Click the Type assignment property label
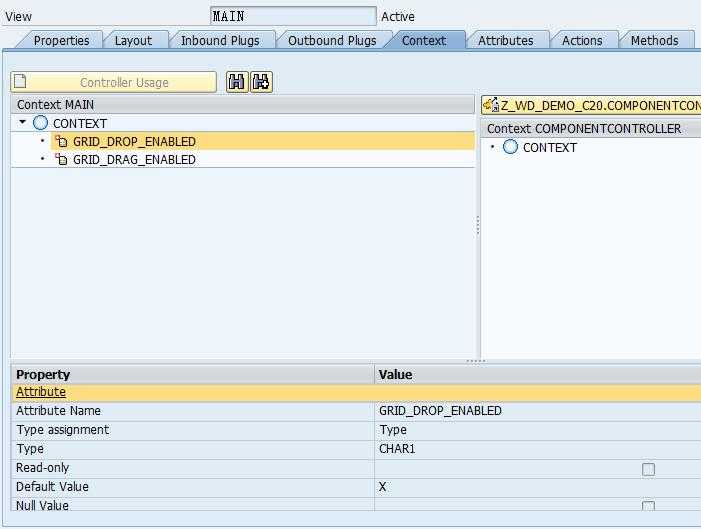 tap(63, 430)
